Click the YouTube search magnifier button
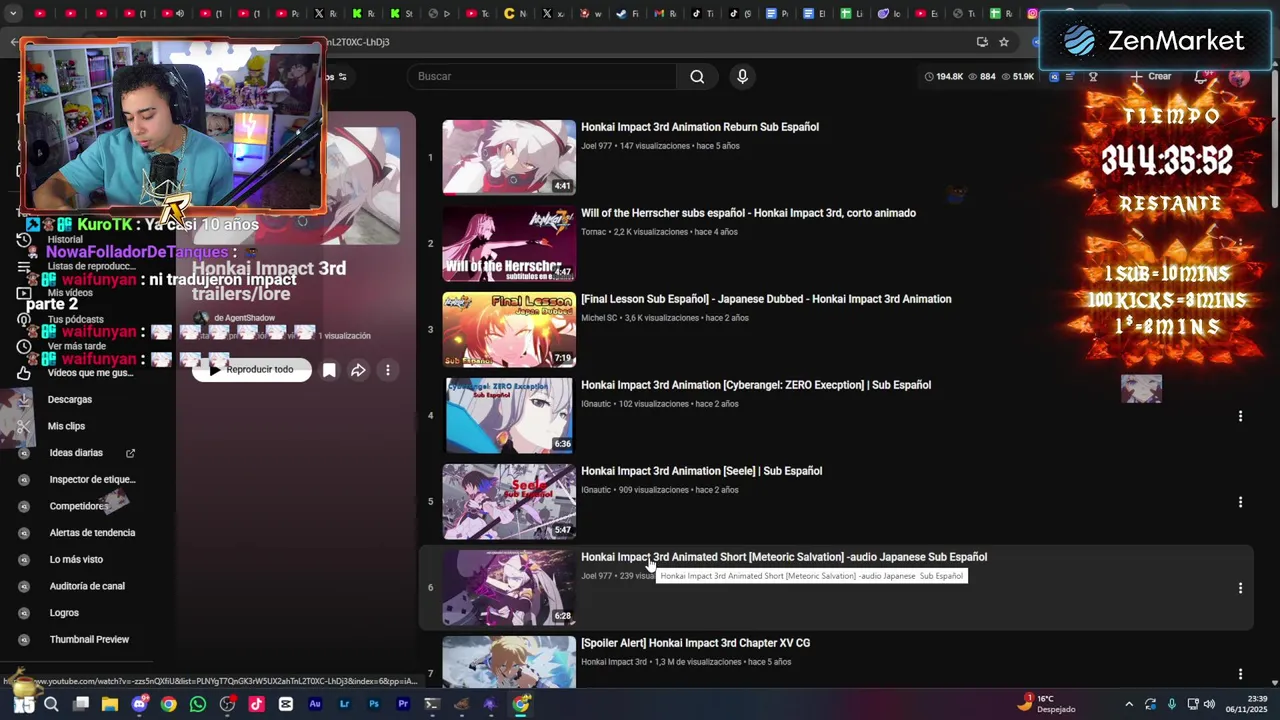 point(697,77)
